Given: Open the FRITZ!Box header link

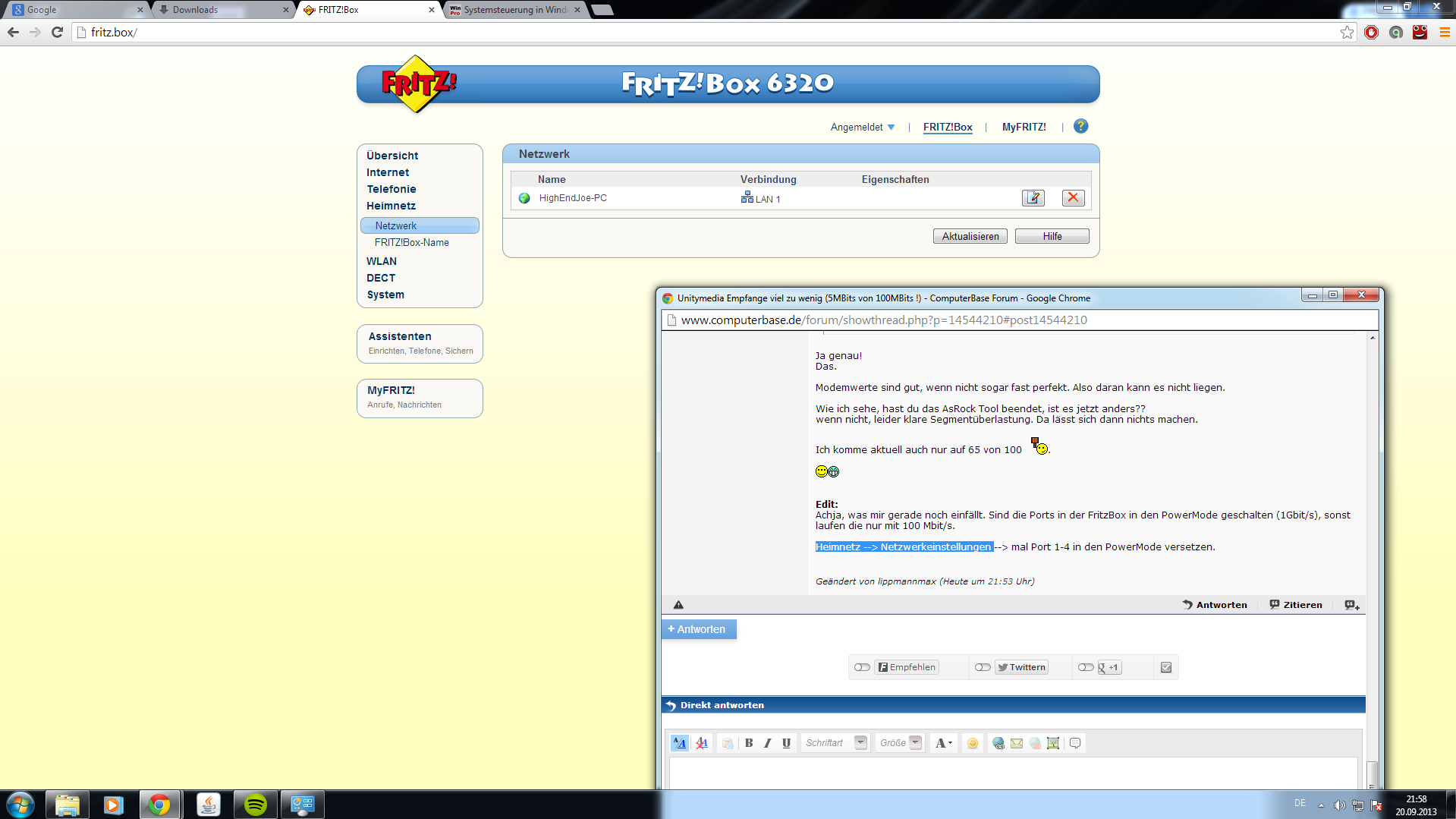Looking at the screenshot, I should [x=948, y=127].
